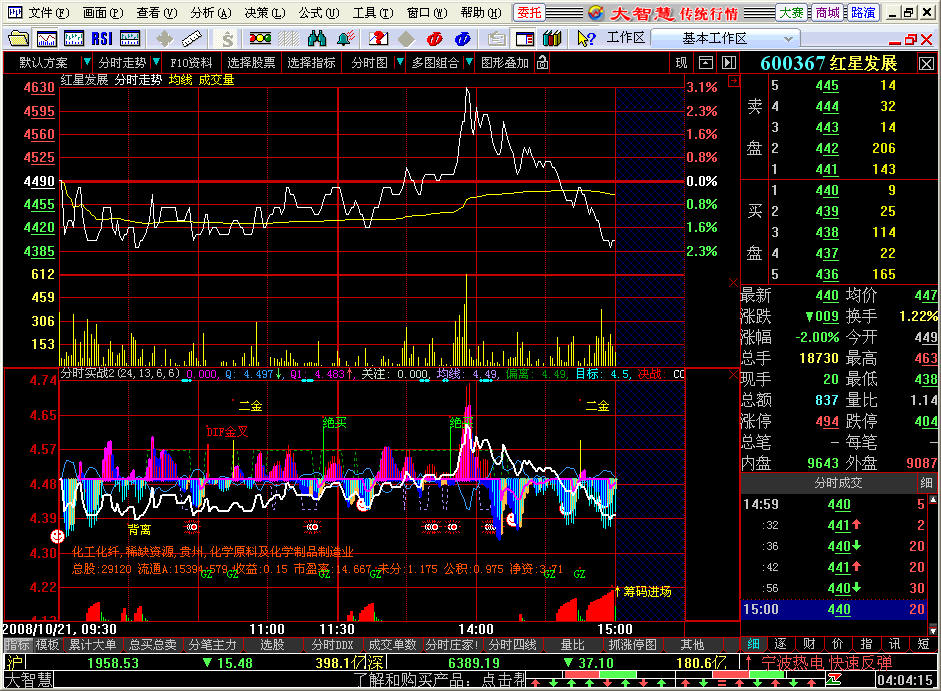Click the books library toolbar icon
This screenshot has width=941, height=691.
point(552,39)
